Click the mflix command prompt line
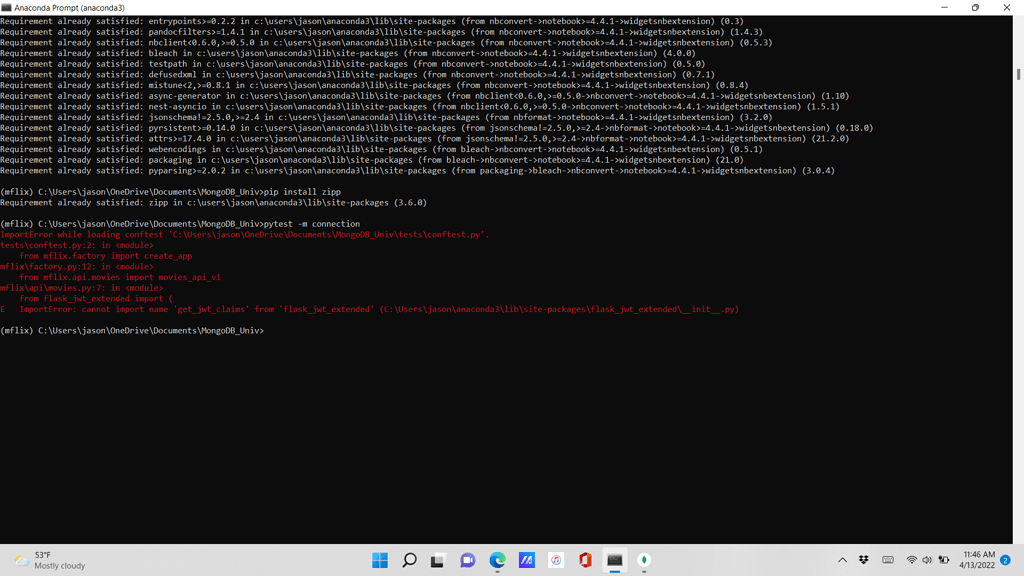1024x576 pixels. pos(130,329)
